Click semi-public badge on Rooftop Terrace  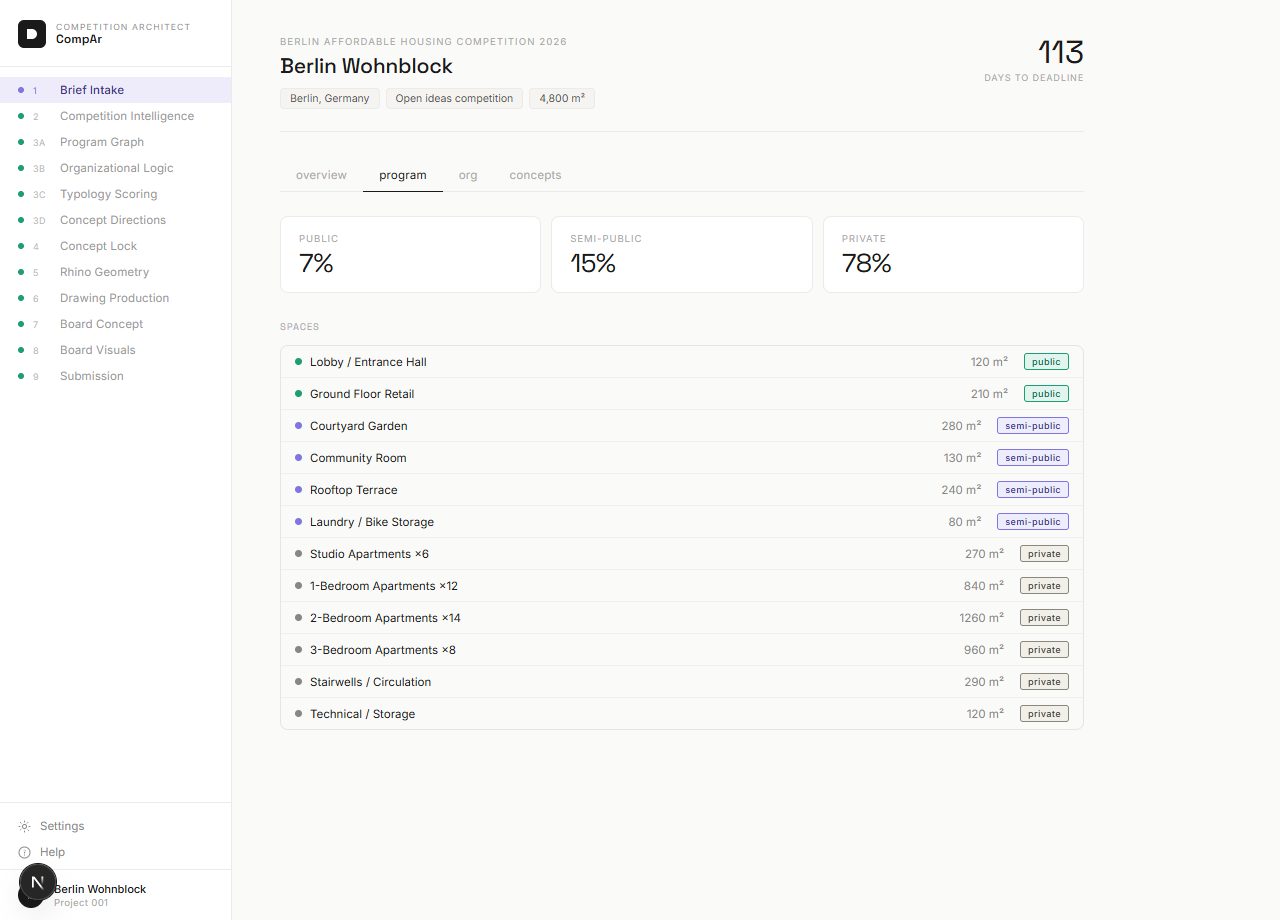[x=1033, y=490]
